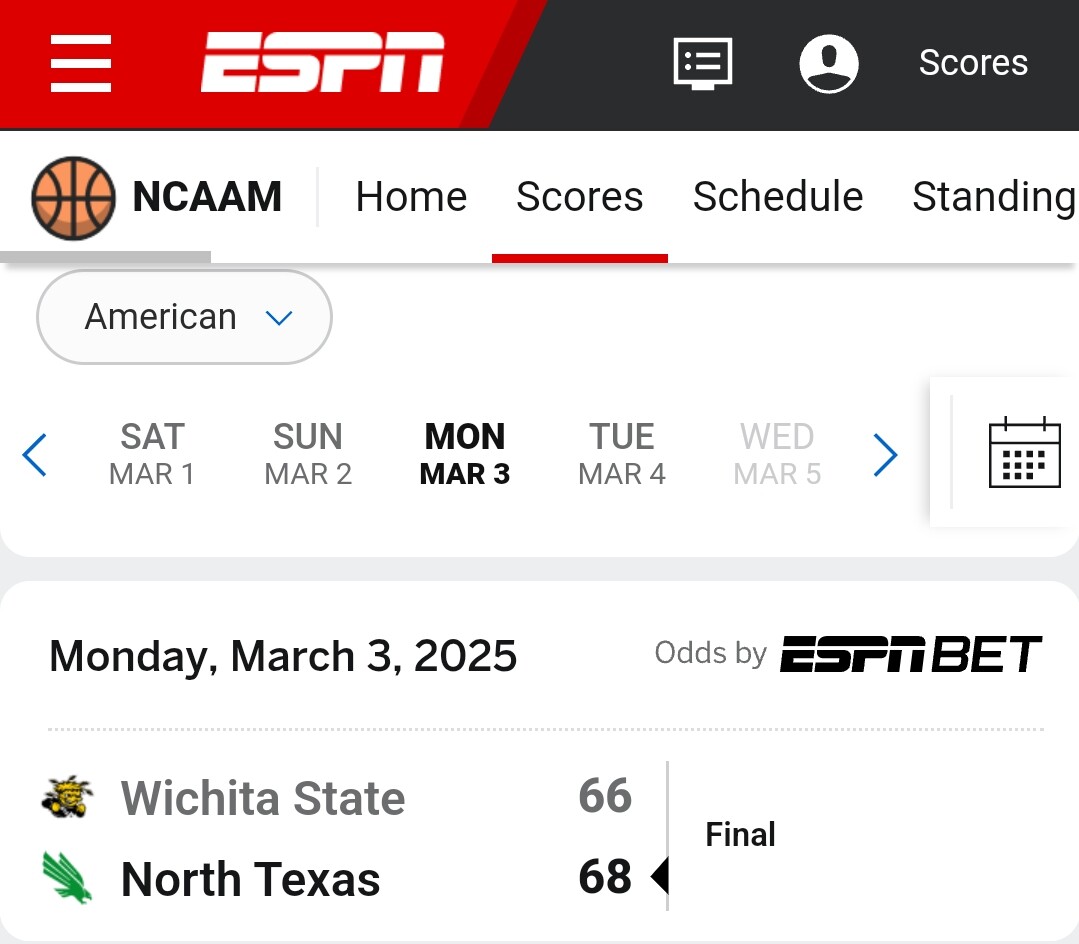Image resolution: width=1079 pixels, height=944 pixels.
Task: Open the calendar date picker
Action: click(1023, 453)
